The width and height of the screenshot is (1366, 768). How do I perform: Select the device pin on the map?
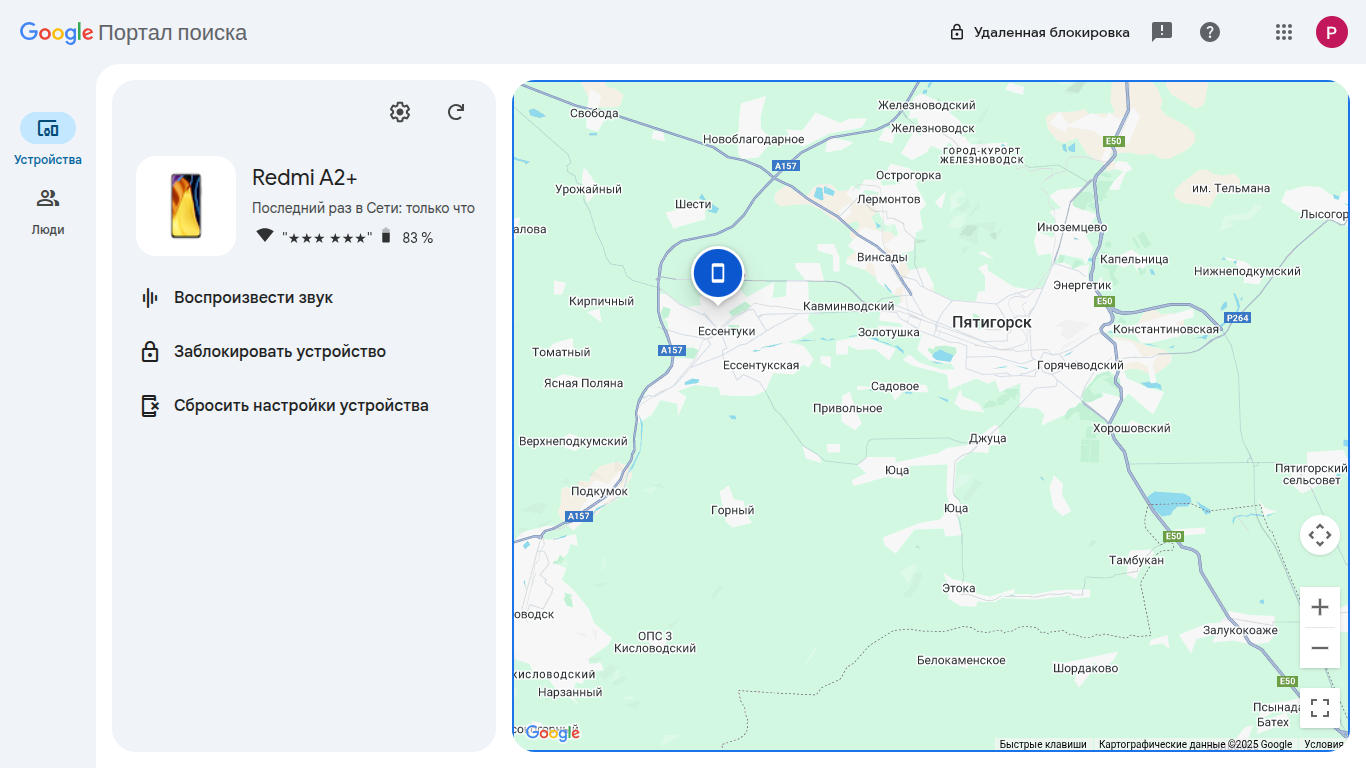tap(718, 274)
